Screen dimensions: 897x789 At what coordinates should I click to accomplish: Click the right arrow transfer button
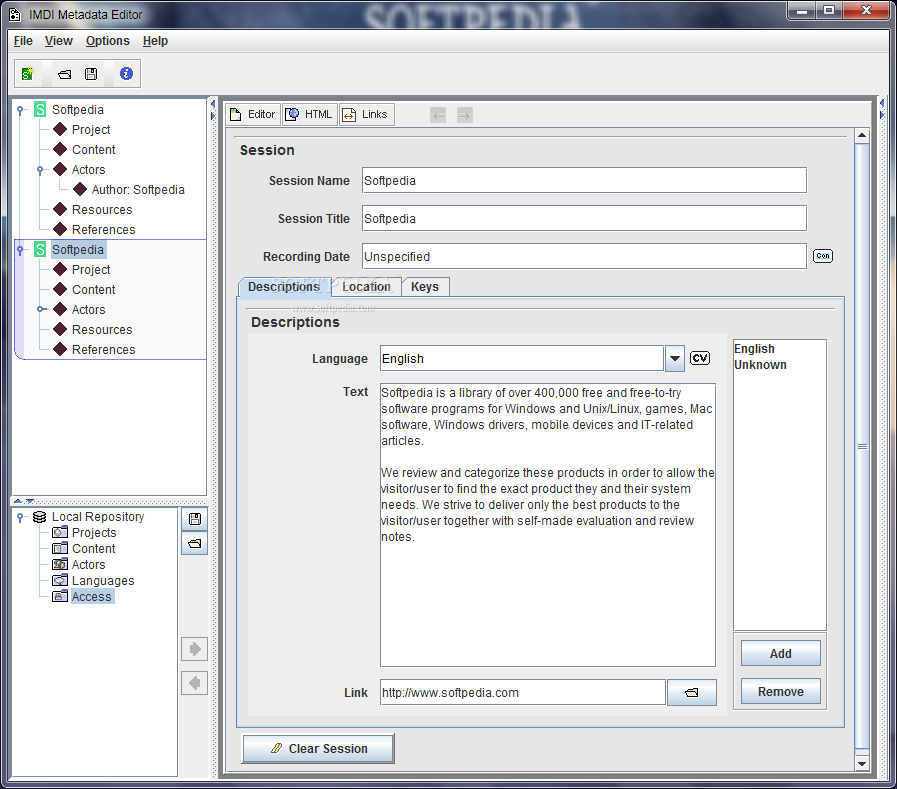pos(195,649)
